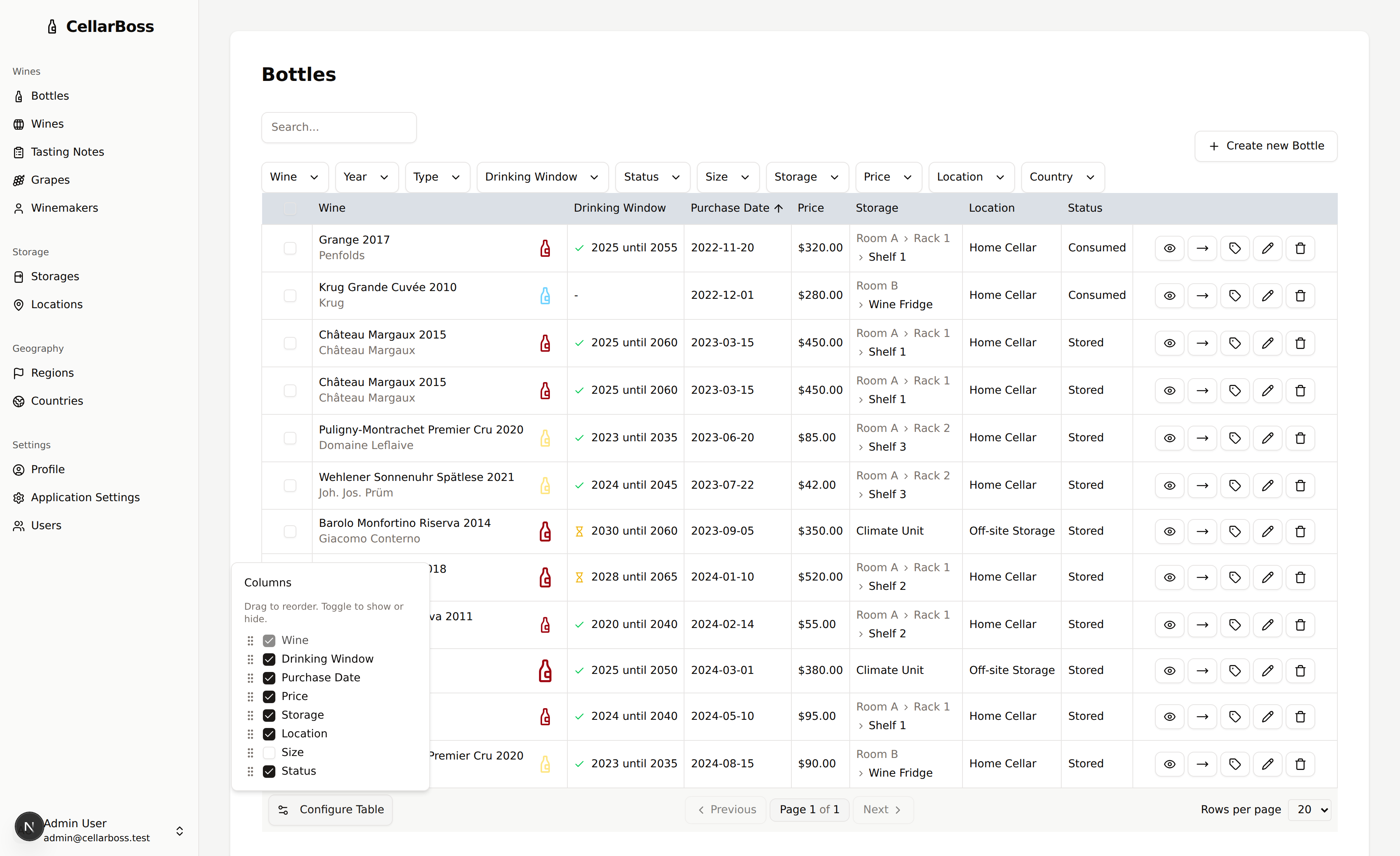Click the Admin User avatar
Image resolution: width=1400 pixels, height=856 pixels.
[29, 826]
